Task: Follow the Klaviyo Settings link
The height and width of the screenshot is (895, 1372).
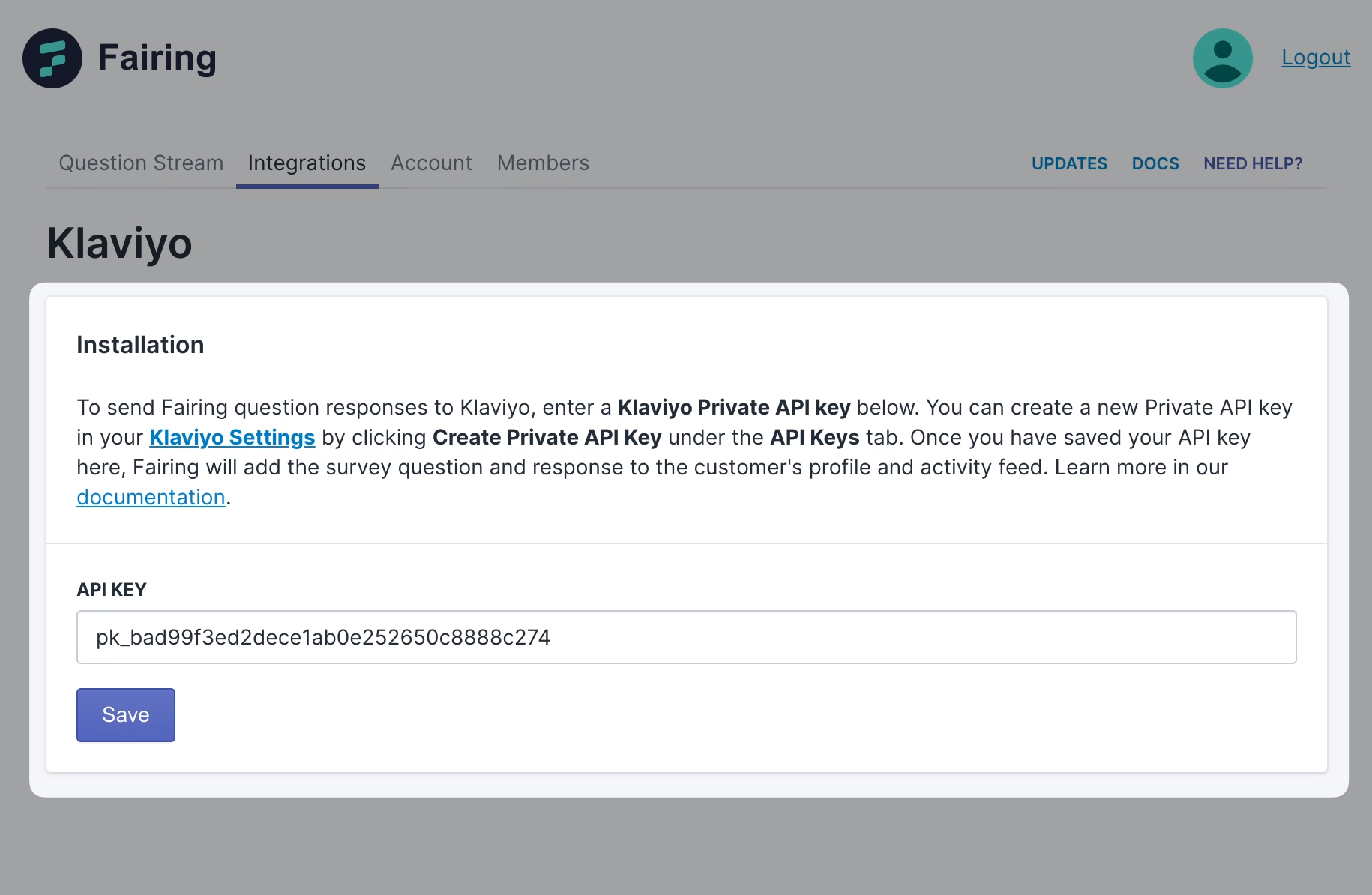Action: 232,437
